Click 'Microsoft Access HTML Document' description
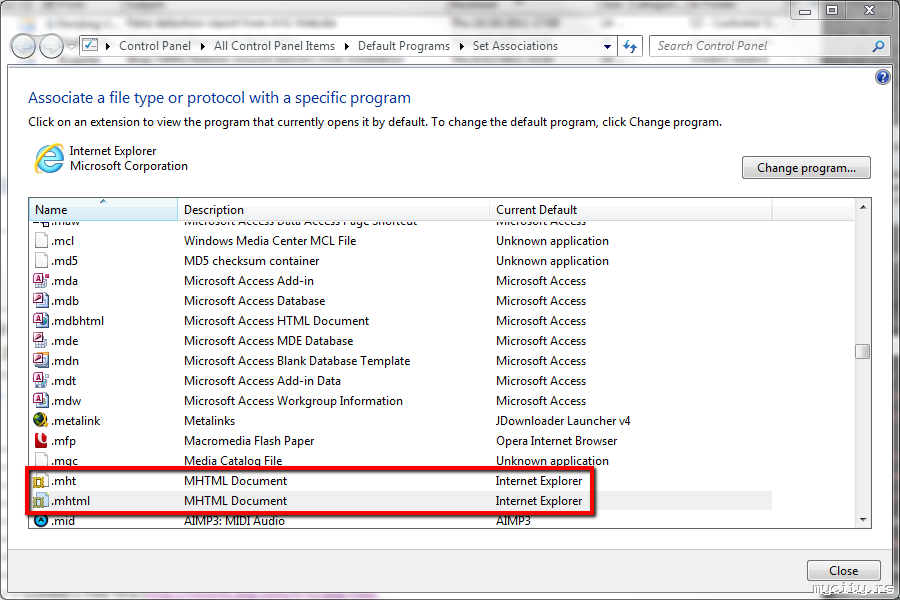 (x=276, y=321)
